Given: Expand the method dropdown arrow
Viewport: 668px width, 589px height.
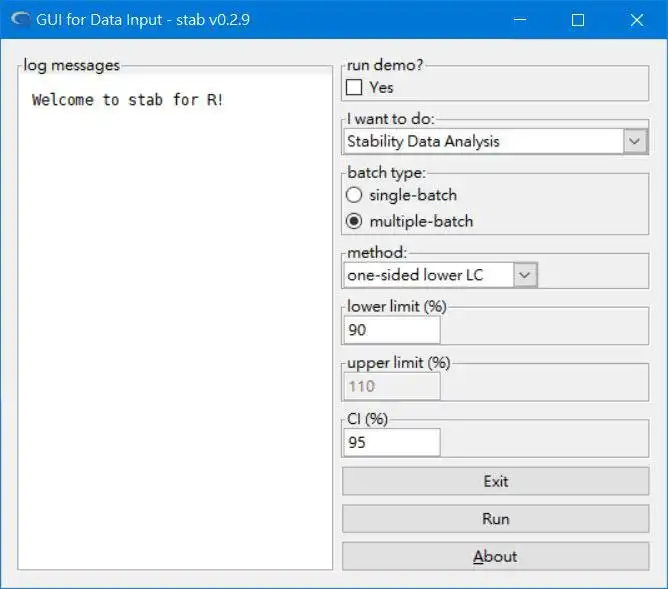Looking at the screenshot, I should point(524,275).
